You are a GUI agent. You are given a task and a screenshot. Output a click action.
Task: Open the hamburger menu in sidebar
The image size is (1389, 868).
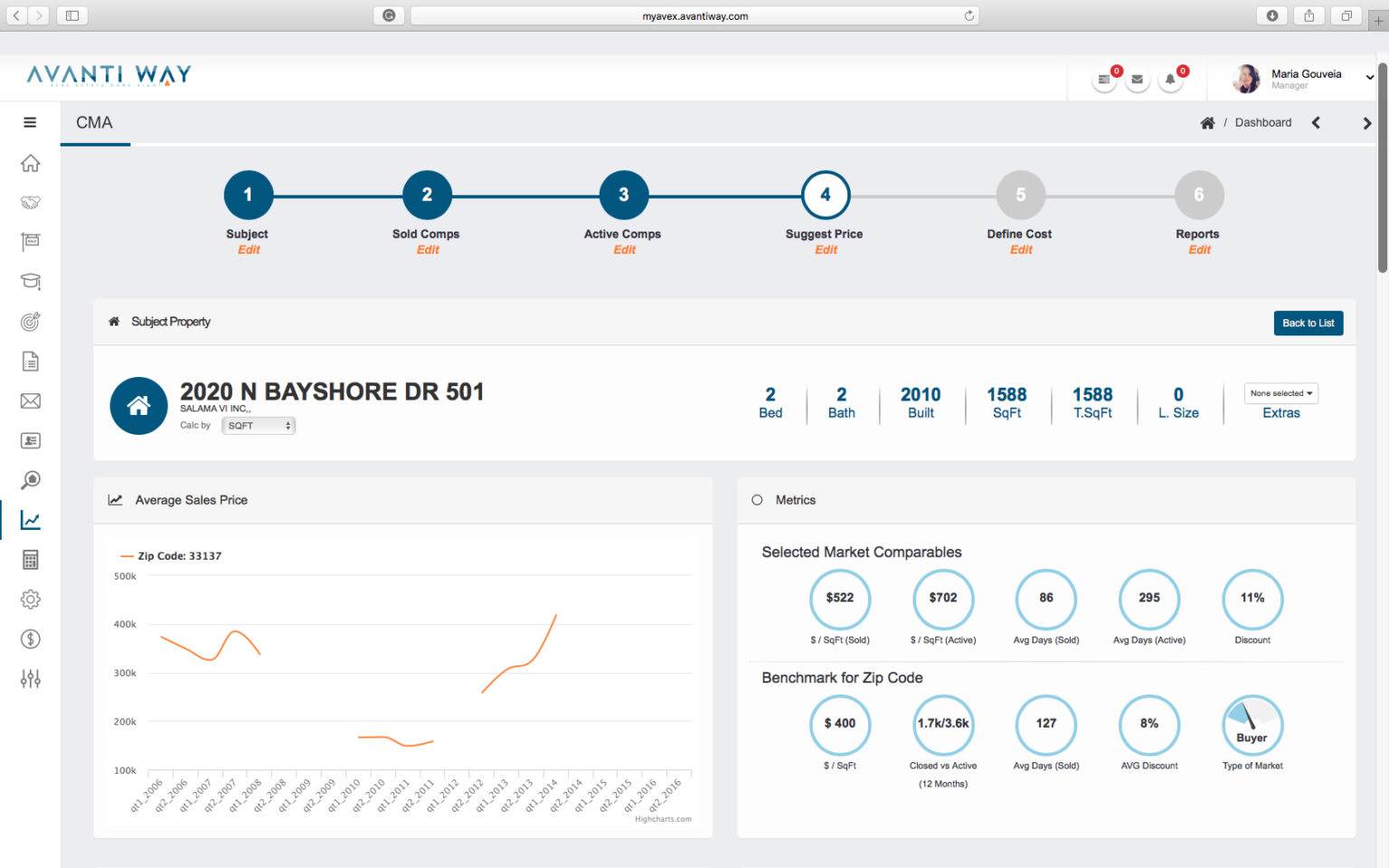(x=30, y=123)
